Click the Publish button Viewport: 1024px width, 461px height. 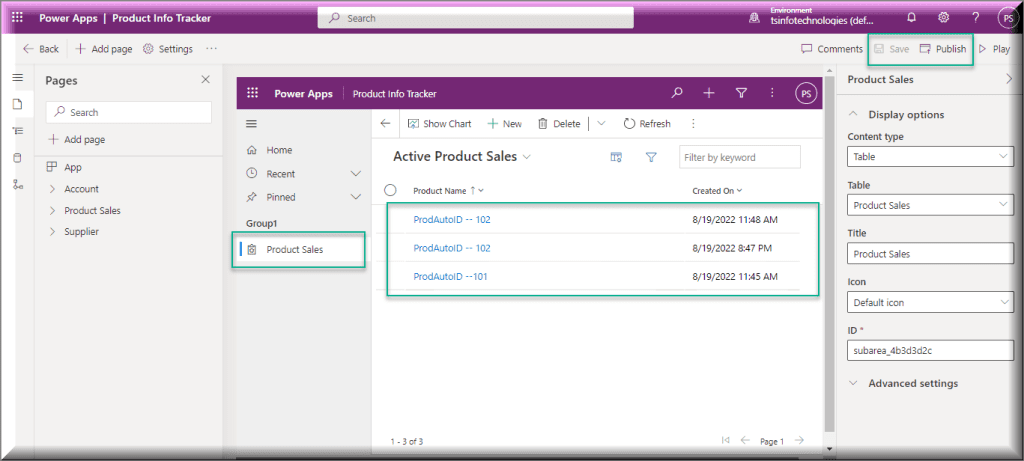click(x=943, y=49)
